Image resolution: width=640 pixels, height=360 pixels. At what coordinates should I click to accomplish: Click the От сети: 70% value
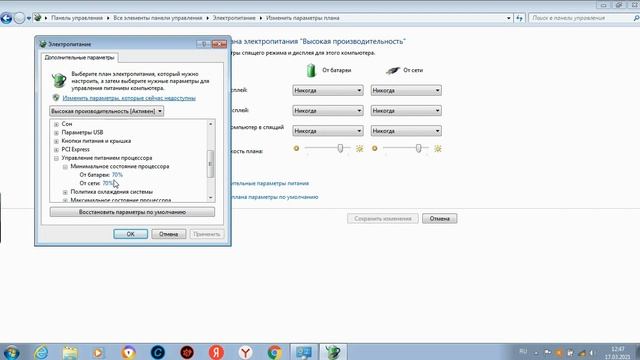click(108, 183)
